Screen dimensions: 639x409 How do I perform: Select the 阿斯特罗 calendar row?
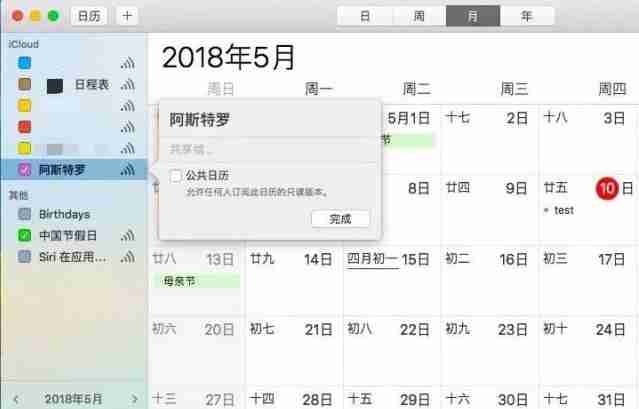[x=74, y=169]
